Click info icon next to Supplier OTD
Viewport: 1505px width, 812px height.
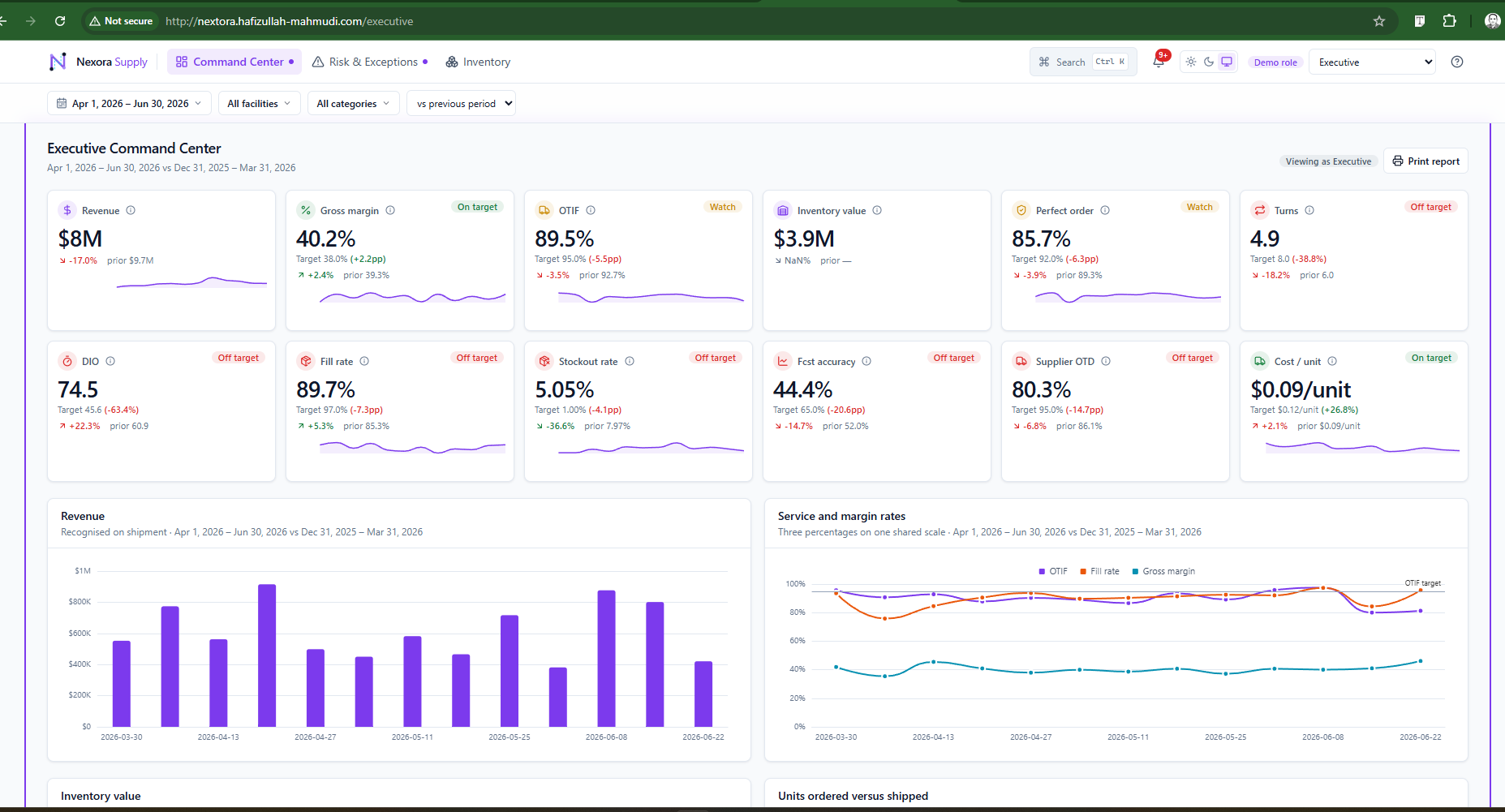(x=1106, y=361)
